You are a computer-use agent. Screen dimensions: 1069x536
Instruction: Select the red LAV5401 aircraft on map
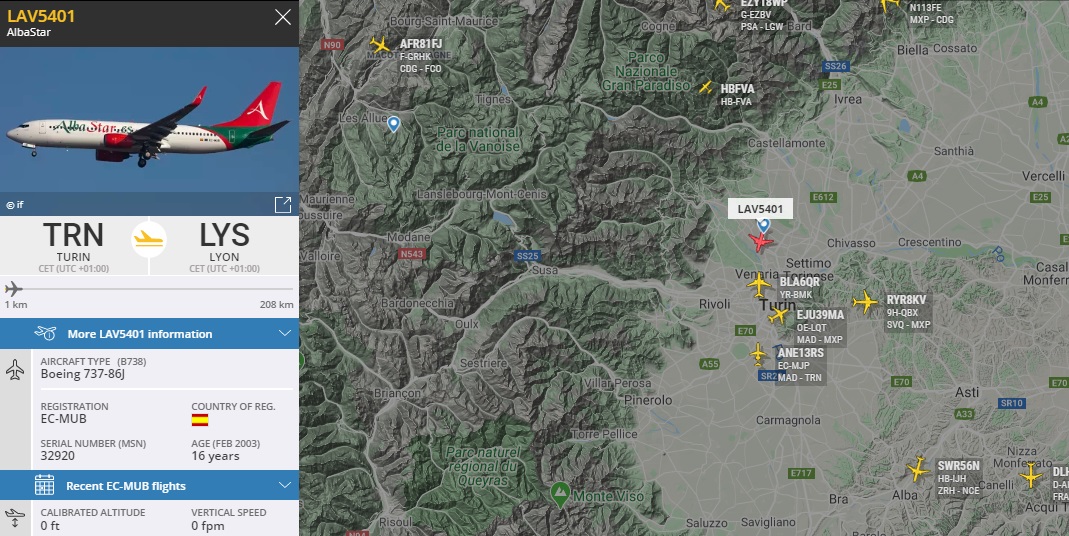click(x=760, y=241)
